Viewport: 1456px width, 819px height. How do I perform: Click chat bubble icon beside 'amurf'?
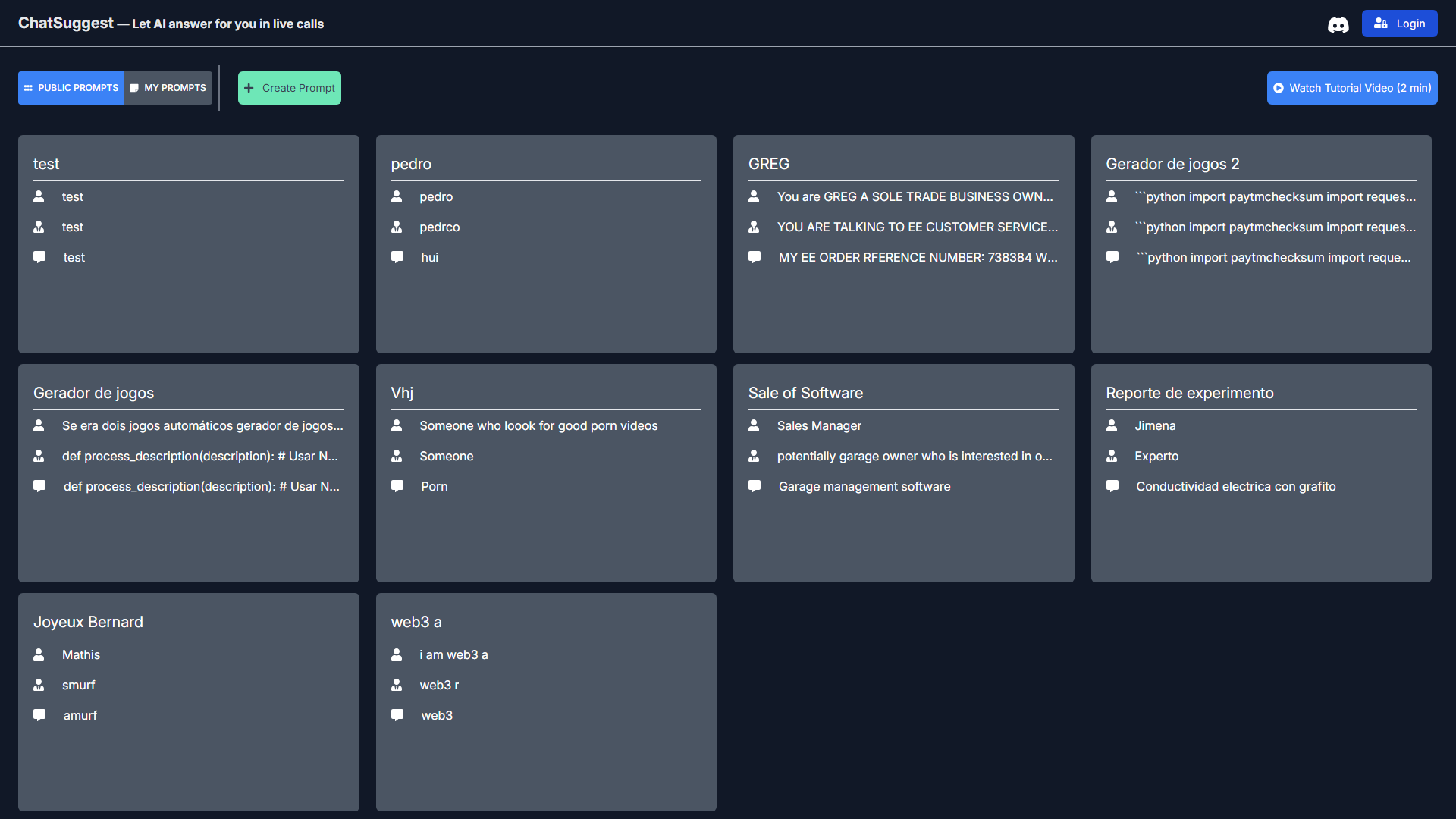tap(39, 715)
